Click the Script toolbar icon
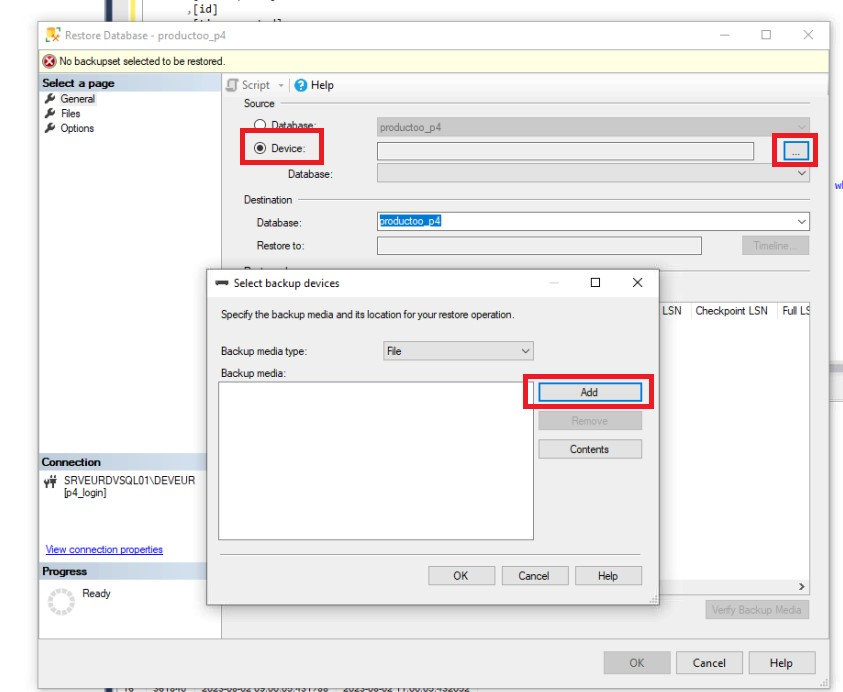The height and width of the screenshot is (692, 843). pyautogui.click(x=233, y=86)
